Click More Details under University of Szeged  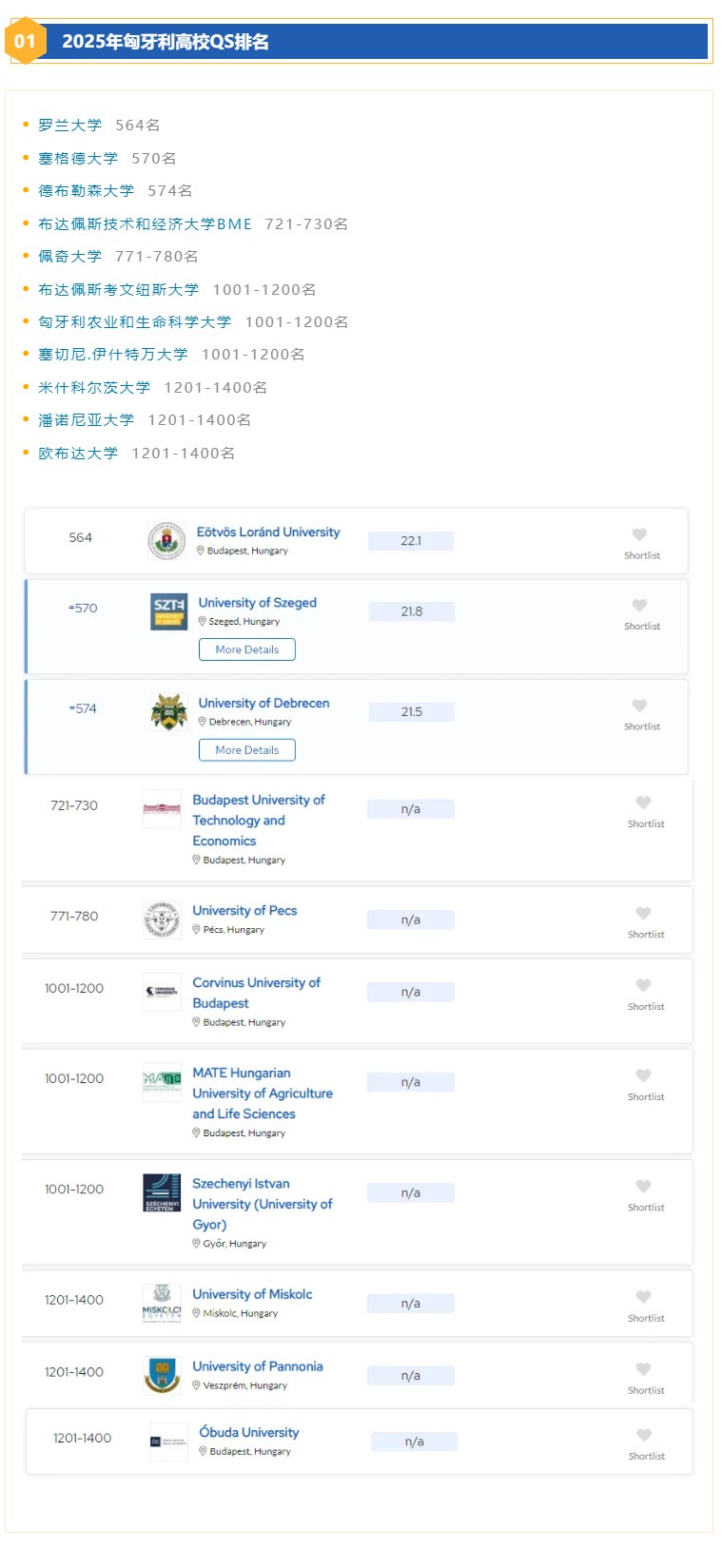coord(247,649)
